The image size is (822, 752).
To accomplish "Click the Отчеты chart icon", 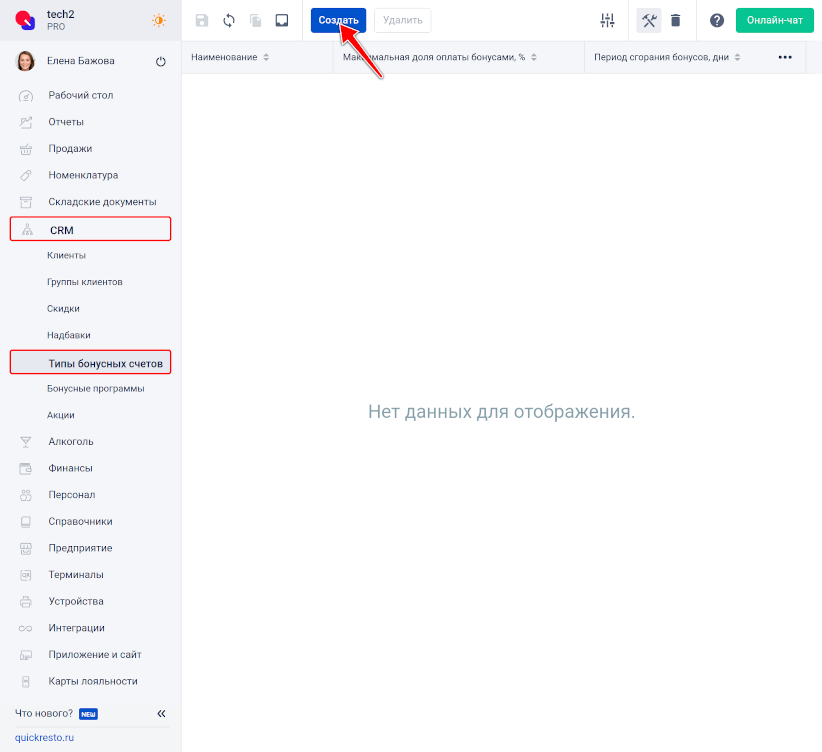I will tap(26, 123).
